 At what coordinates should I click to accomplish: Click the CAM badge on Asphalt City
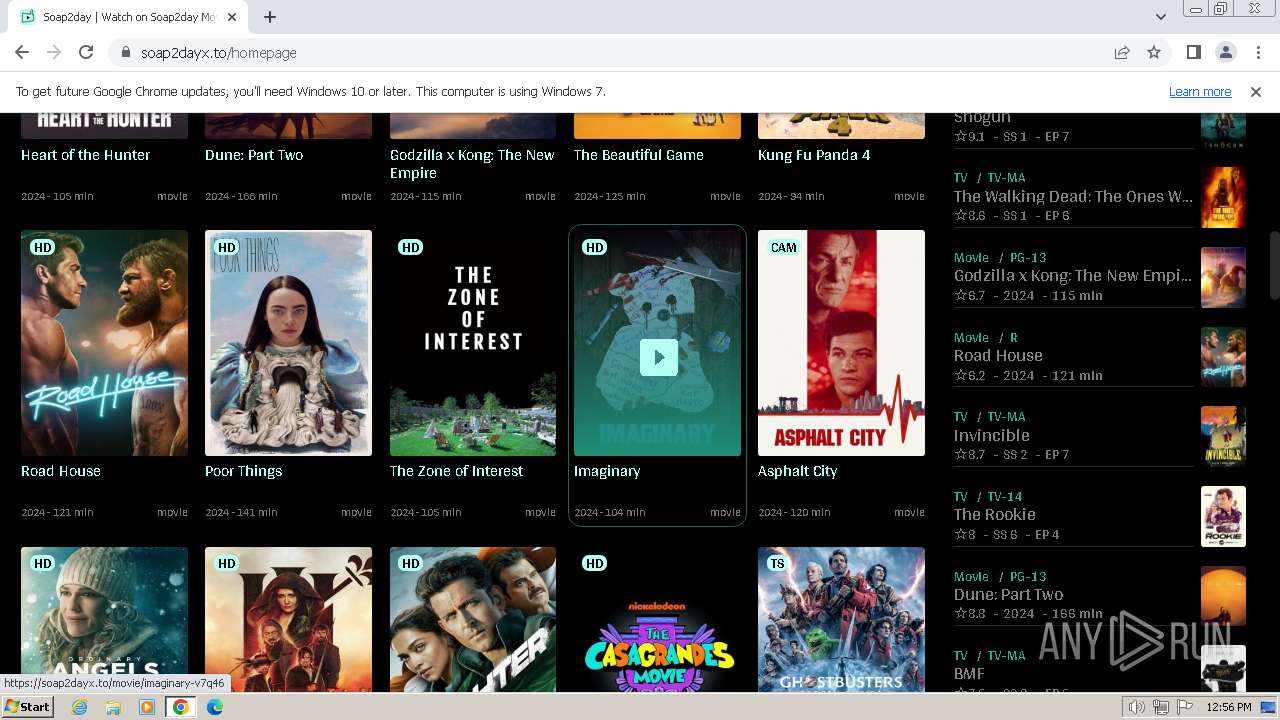(784, 248)
